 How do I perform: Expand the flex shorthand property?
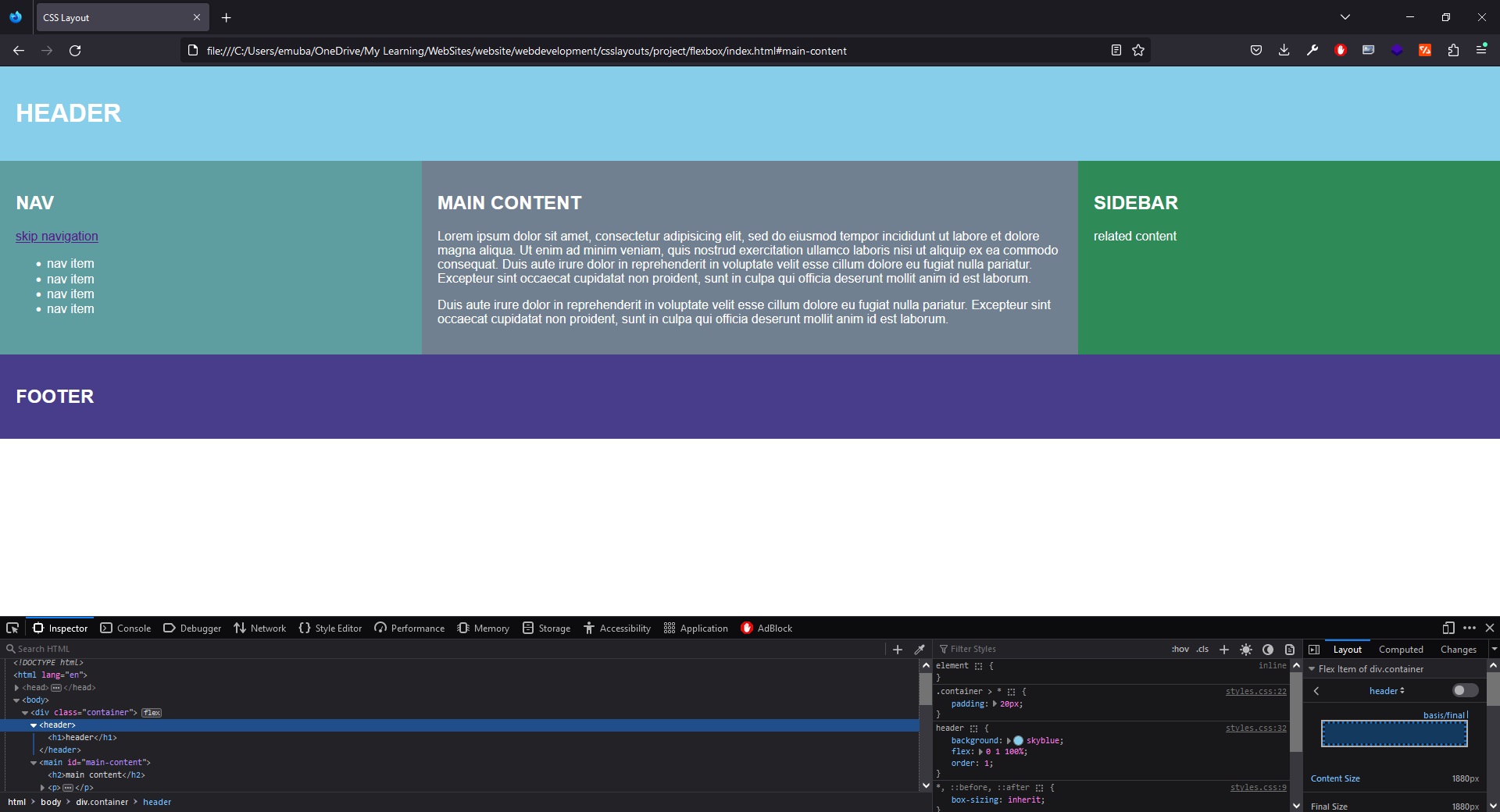click(x=980, y=752)
